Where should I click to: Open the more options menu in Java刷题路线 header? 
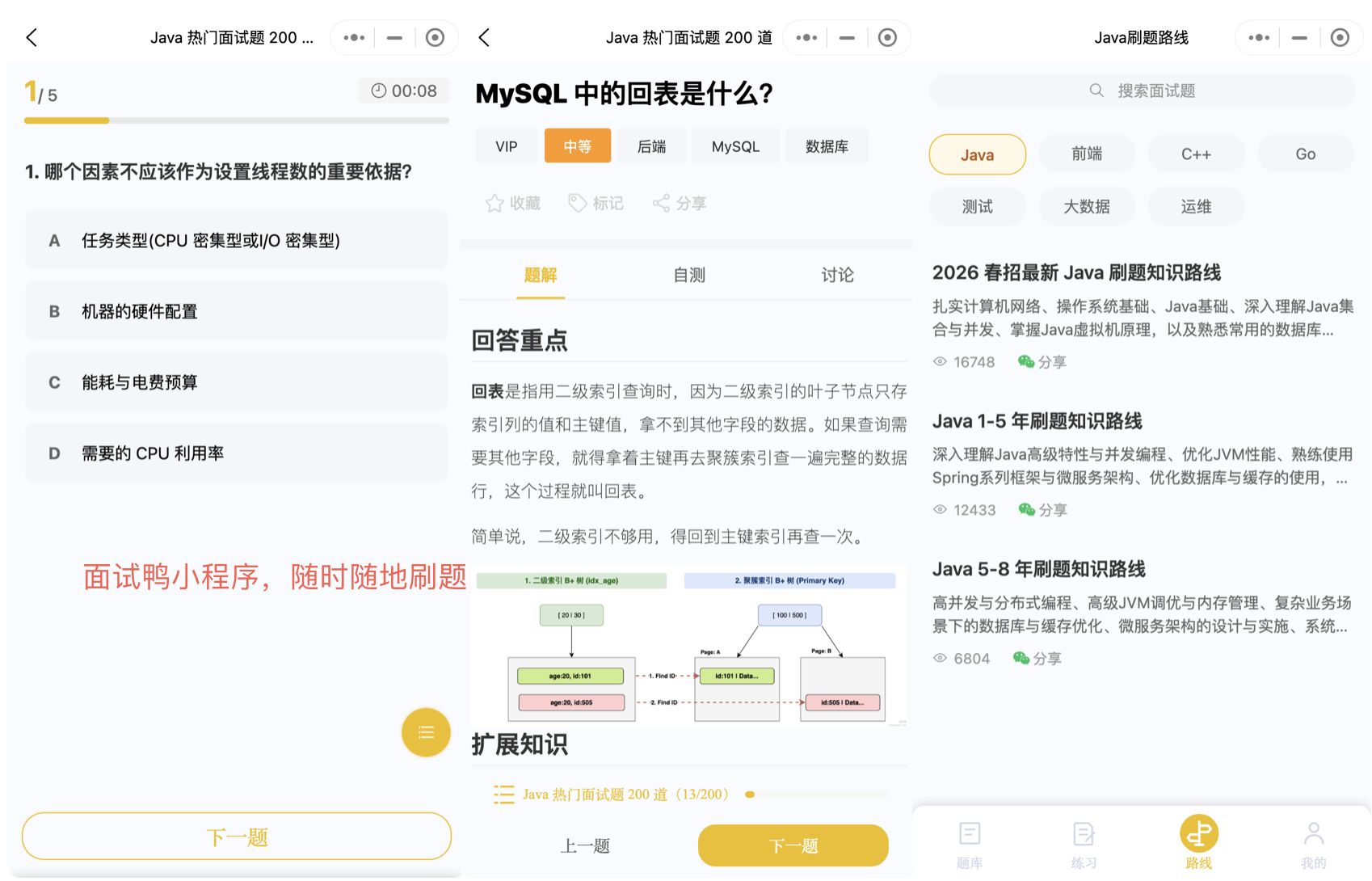coord(1258,38)
